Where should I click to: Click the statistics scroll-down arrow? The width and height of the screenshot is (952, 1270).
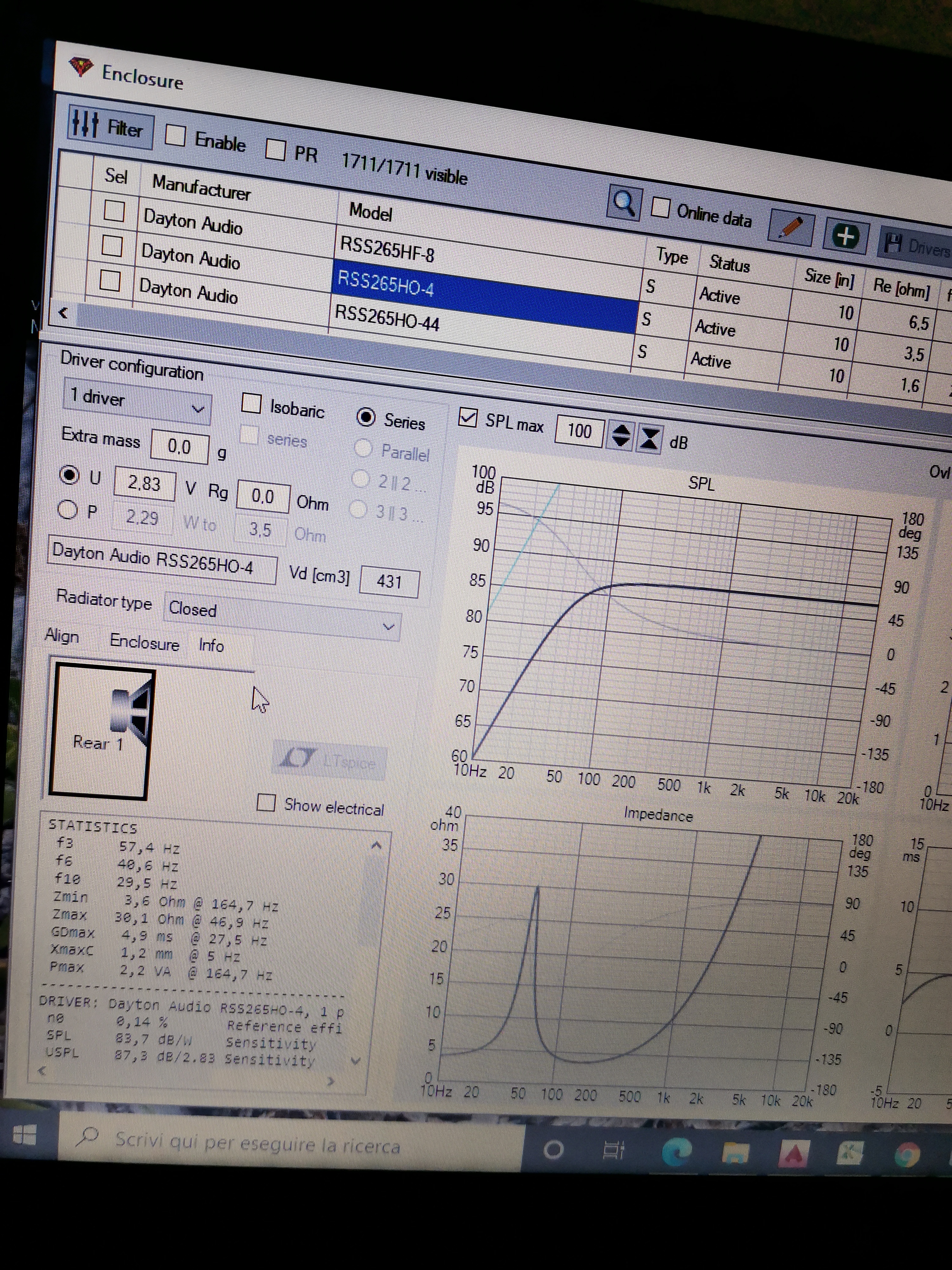[x=356, y=1061]
